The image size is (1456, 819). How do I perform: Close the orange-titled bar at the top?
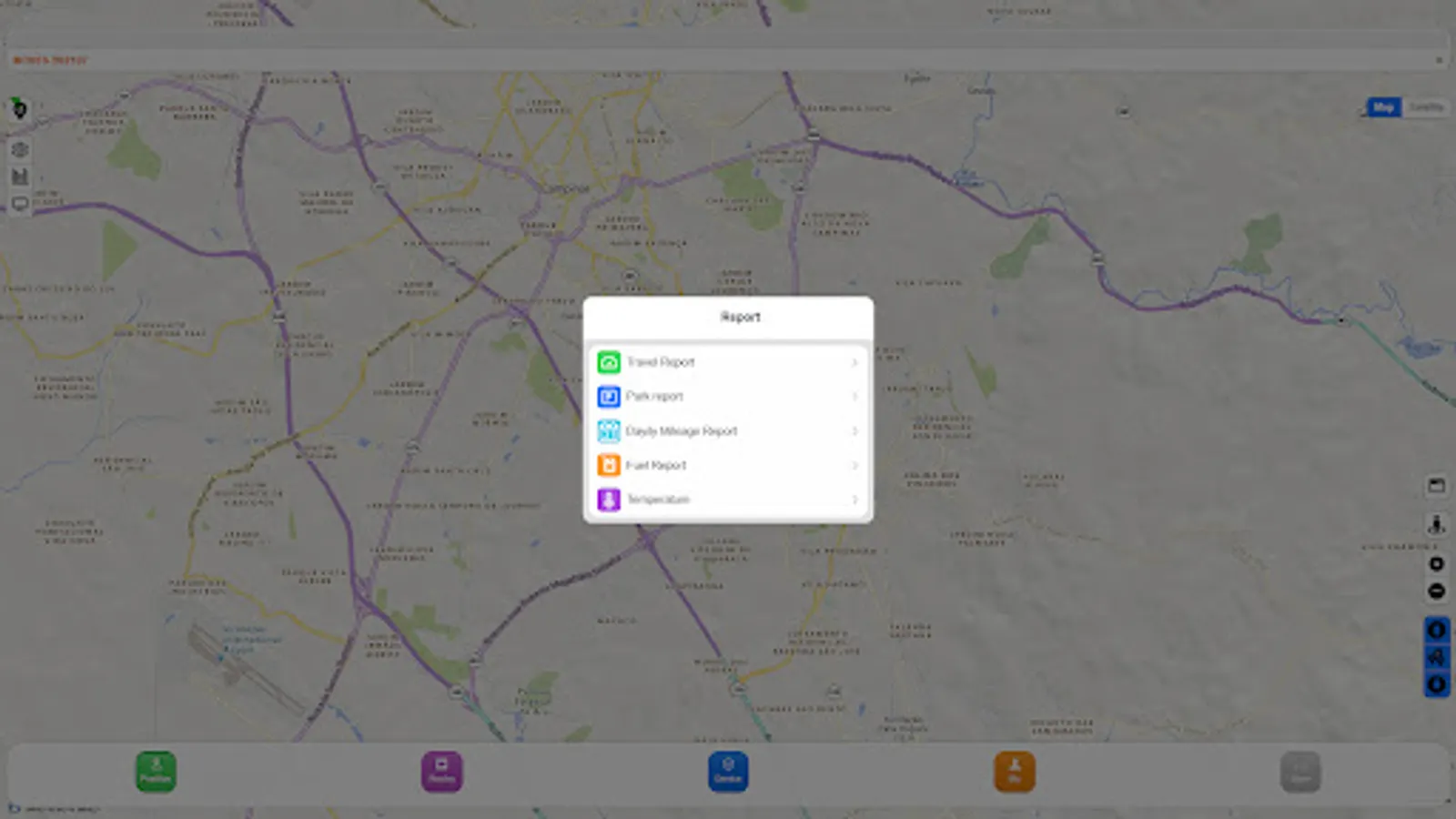pos(1439,60)
